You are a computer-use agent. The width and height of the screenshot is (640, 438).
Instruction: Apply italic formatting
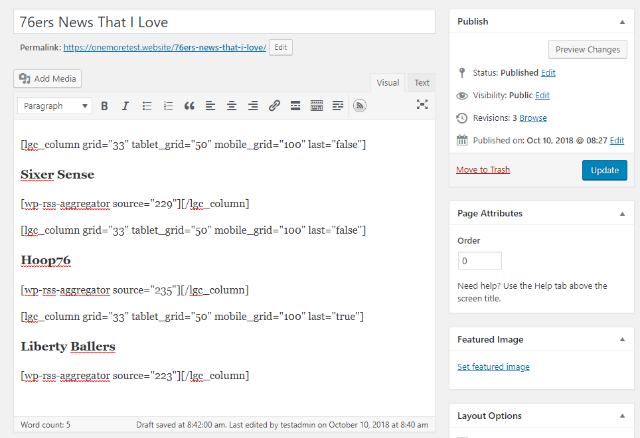click(x=125, y=106)
